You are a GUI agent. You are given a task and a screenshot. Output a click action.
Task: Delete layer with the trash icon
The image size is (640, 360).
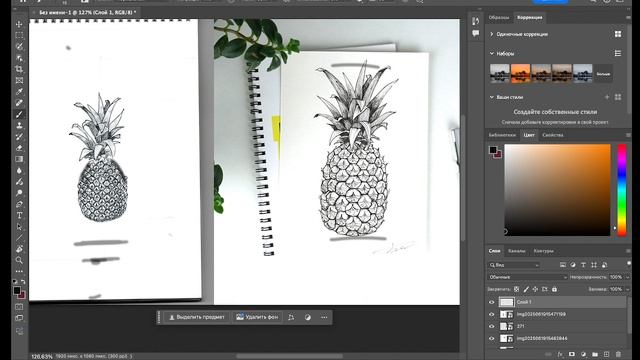(x=618, y=354)
